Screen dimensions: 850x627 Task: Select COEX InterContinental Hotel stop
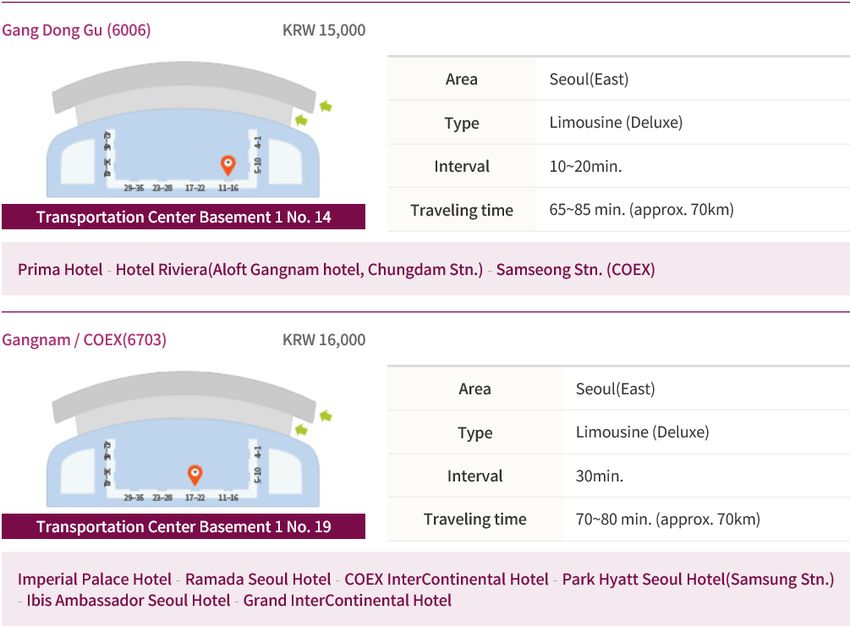click(x=447, y=579)
